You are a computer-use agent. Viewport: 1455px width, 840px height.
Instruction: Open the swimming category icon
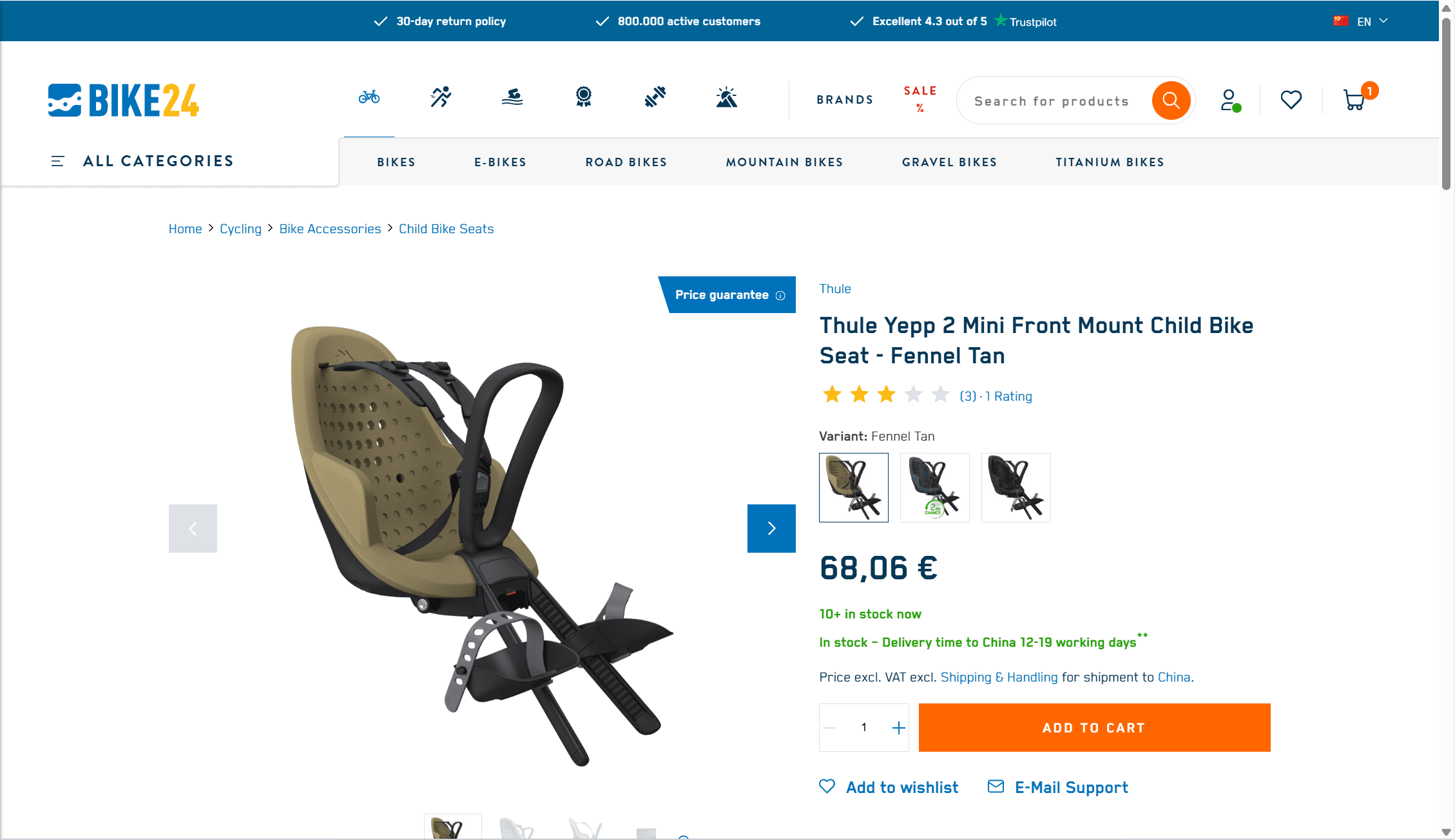coord(512,97)
